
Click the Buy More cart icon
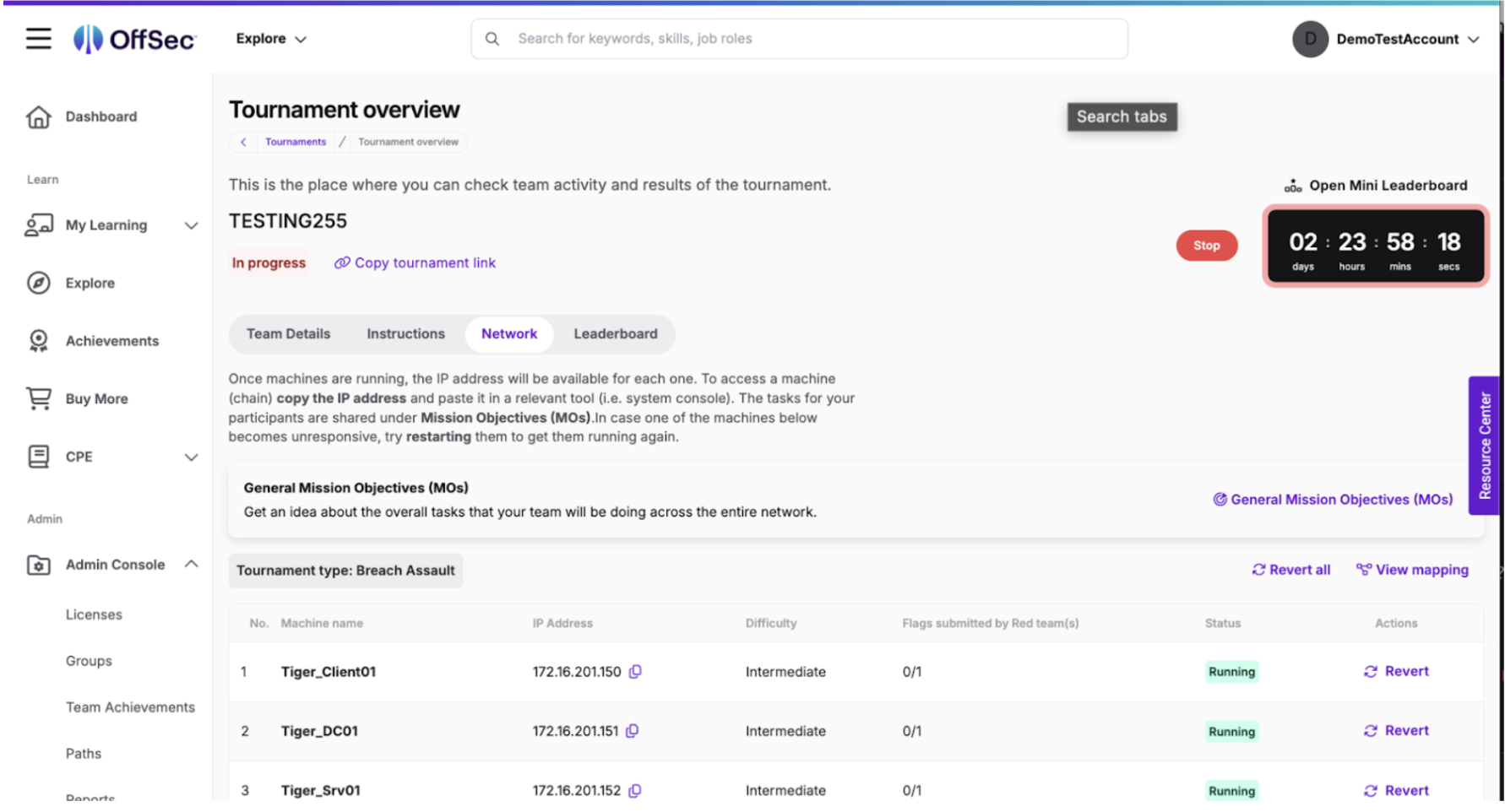(x=38, y=398)
